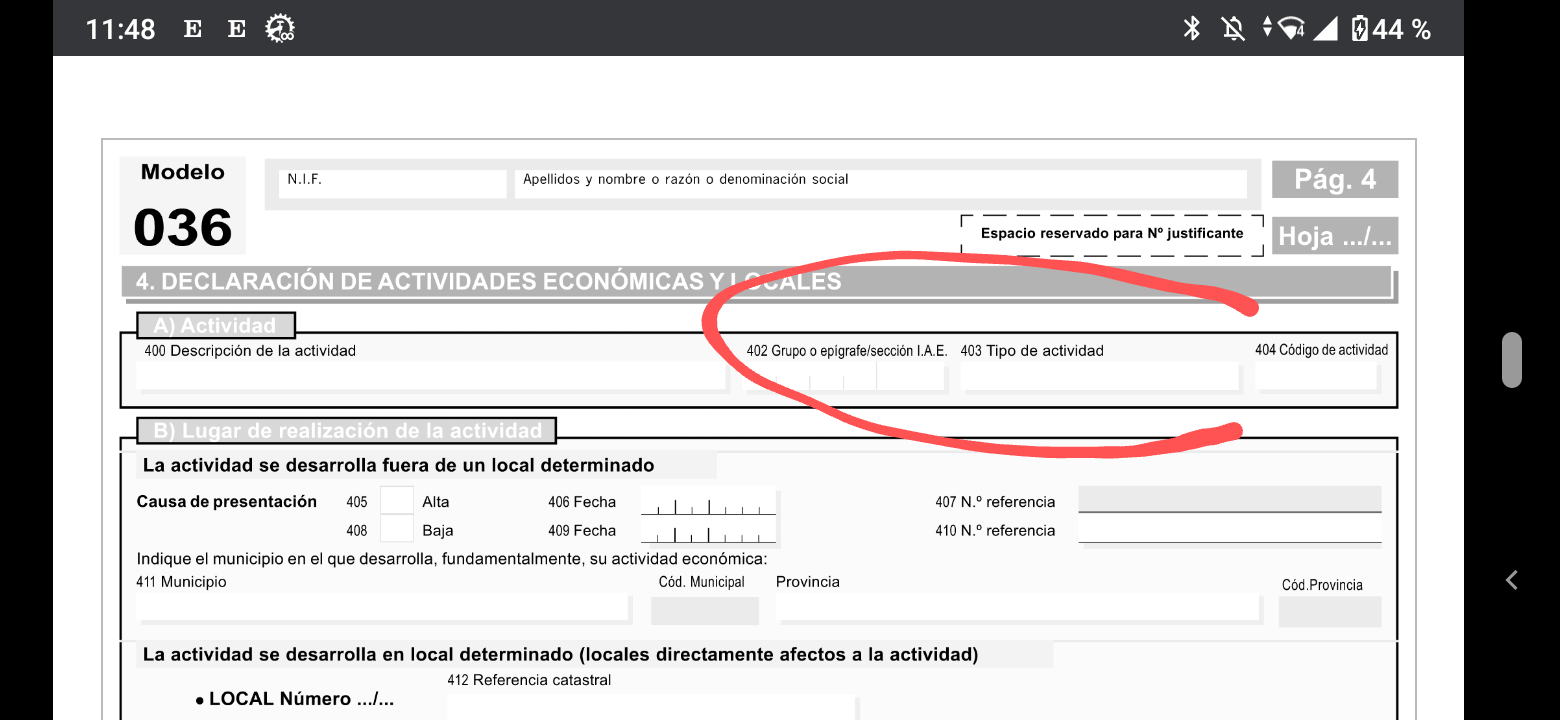Viewport: 1560px width, 720px height.
Task: Click the 404 Código de actividad field
Action: [x=1316, y=376]
